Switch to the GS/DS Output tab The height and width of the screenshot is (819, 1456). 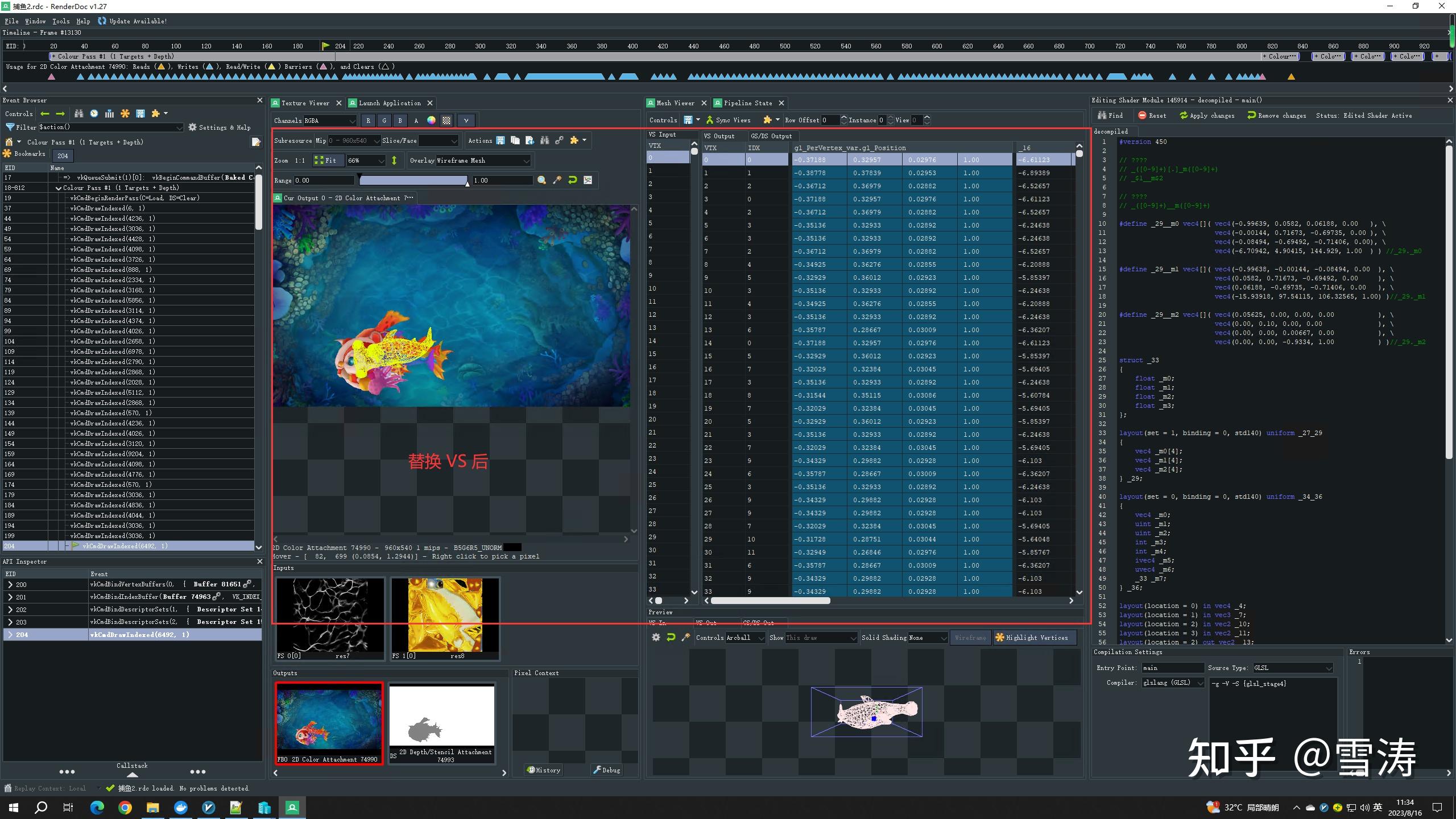click(771, 136)
